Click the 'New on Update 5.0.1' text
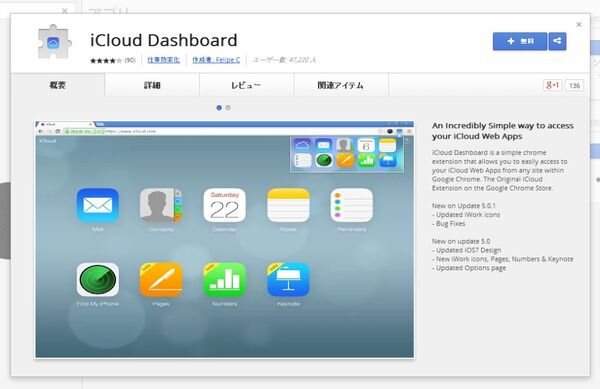Viewport: 600px width, 389px height. 463,206
